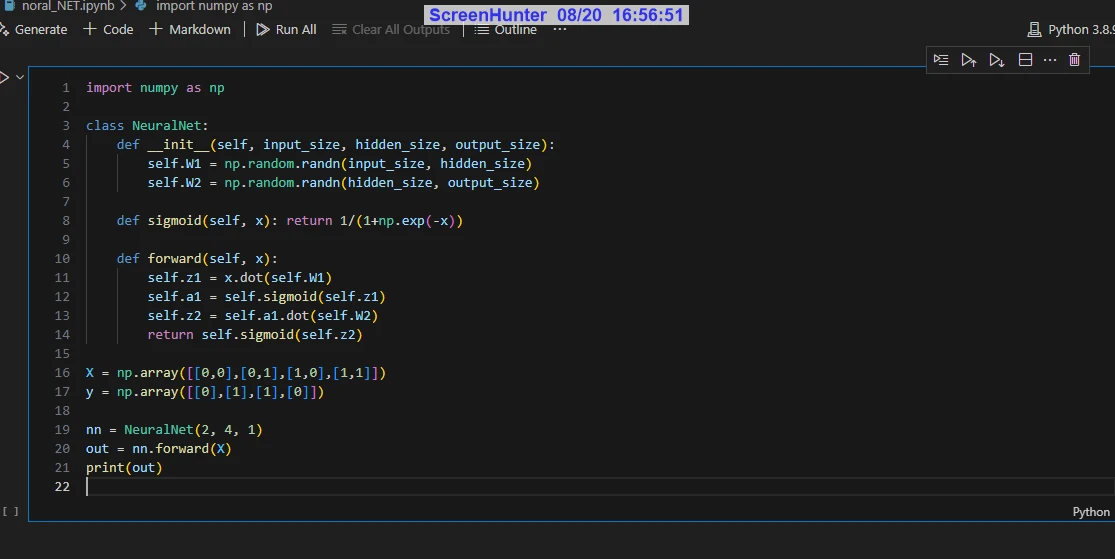
Task: Split the cell using the split icon
Action: [1025, 60]
